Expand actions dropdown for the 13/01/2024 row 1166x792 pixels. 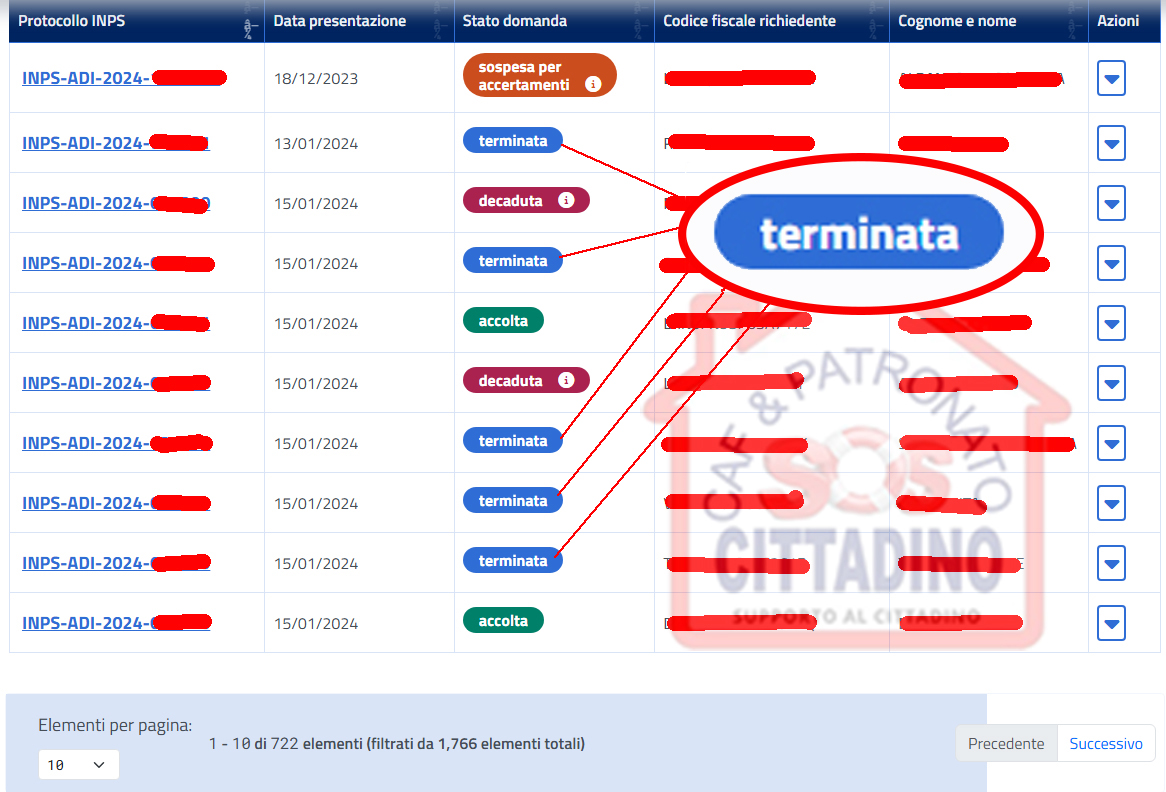point(1111,143)
